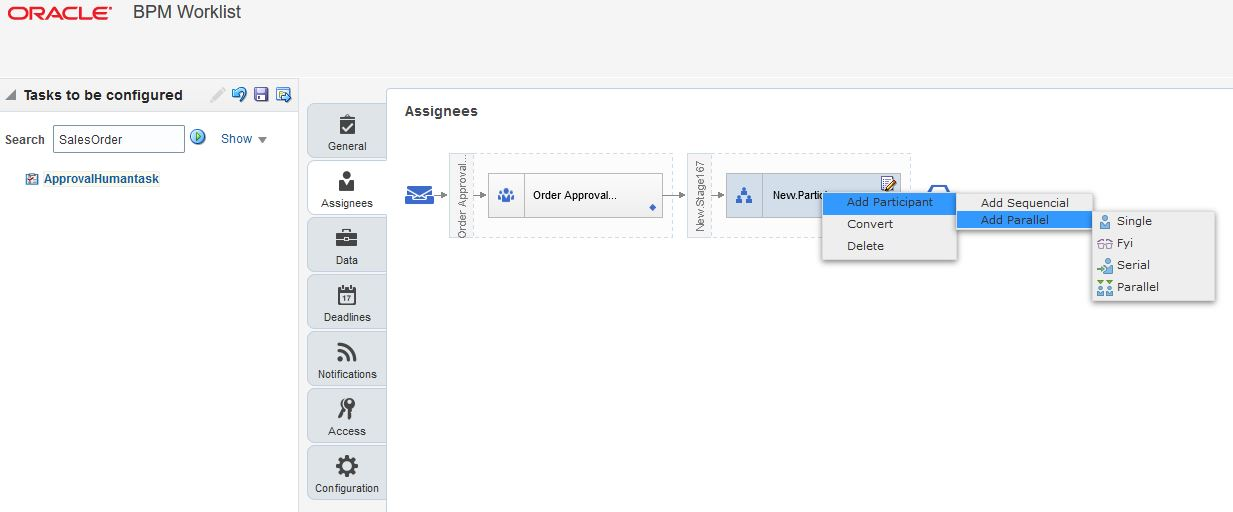
Task: Click the undo/revert icon in task header
Action: [239, 95]
